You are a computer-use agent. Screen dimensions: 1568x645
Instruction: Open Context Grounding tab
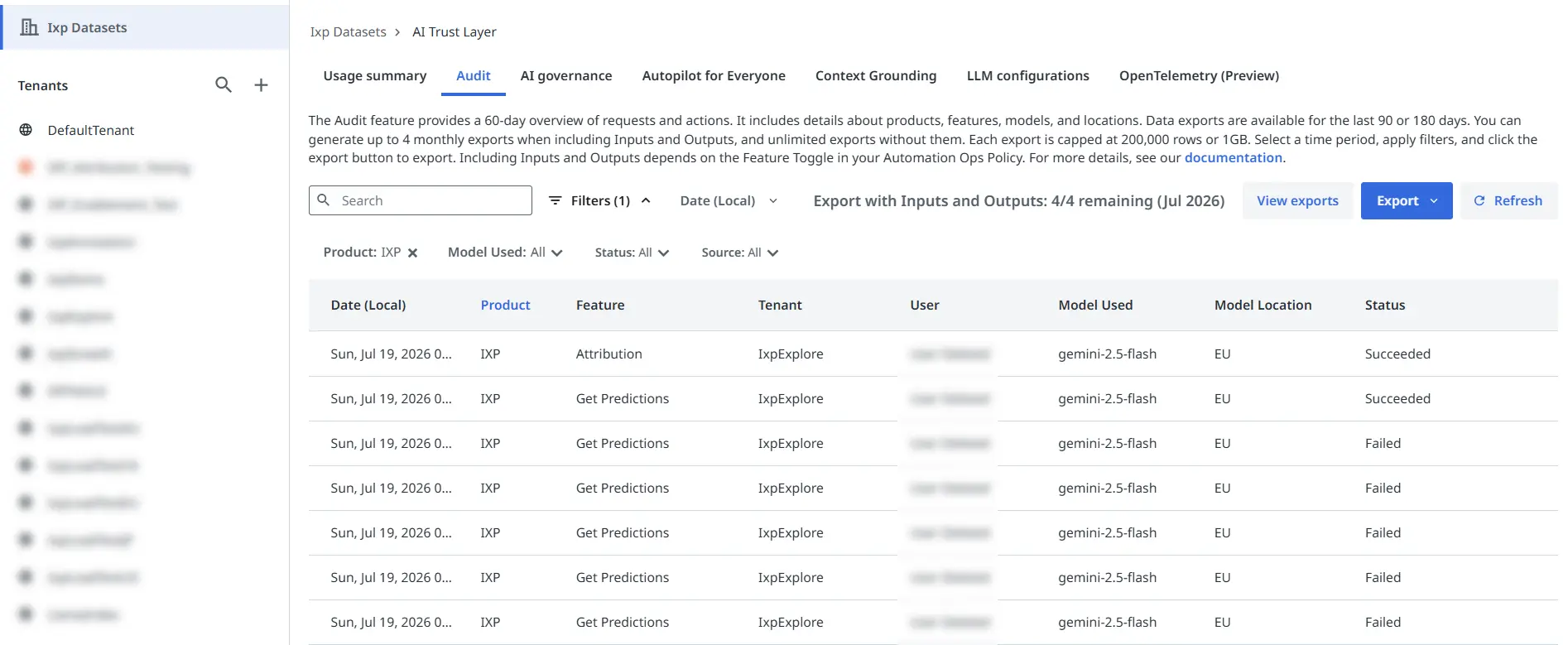coord(876,75)
